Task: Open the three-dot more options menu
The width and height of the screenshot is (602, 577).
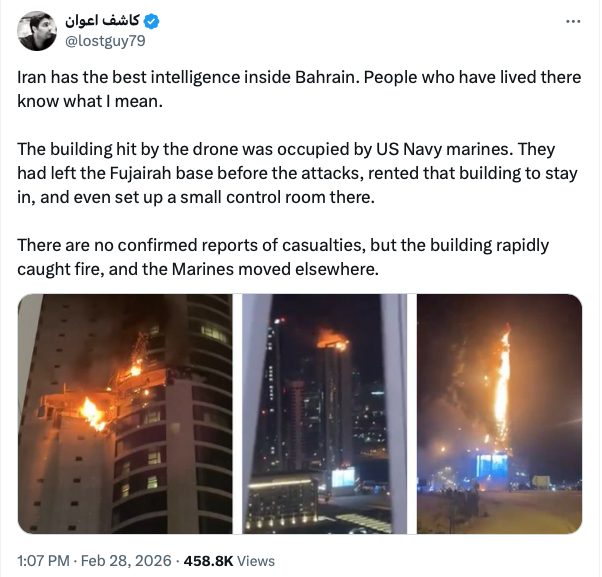Action: point(573,21)
